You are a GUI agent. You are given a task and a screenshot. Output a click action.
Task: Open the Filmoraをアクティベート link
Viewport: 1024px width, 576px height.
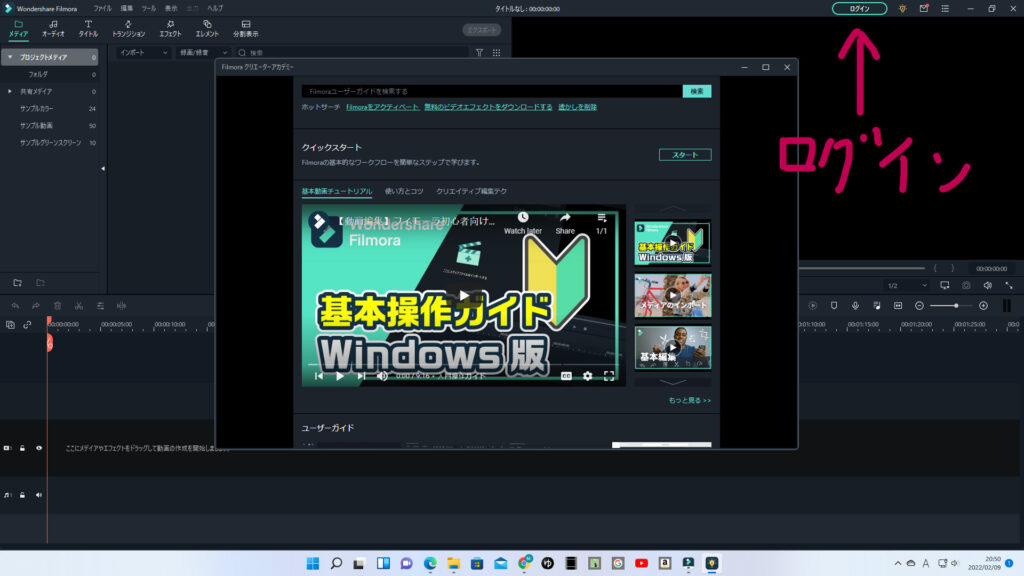tap(382, 107)
